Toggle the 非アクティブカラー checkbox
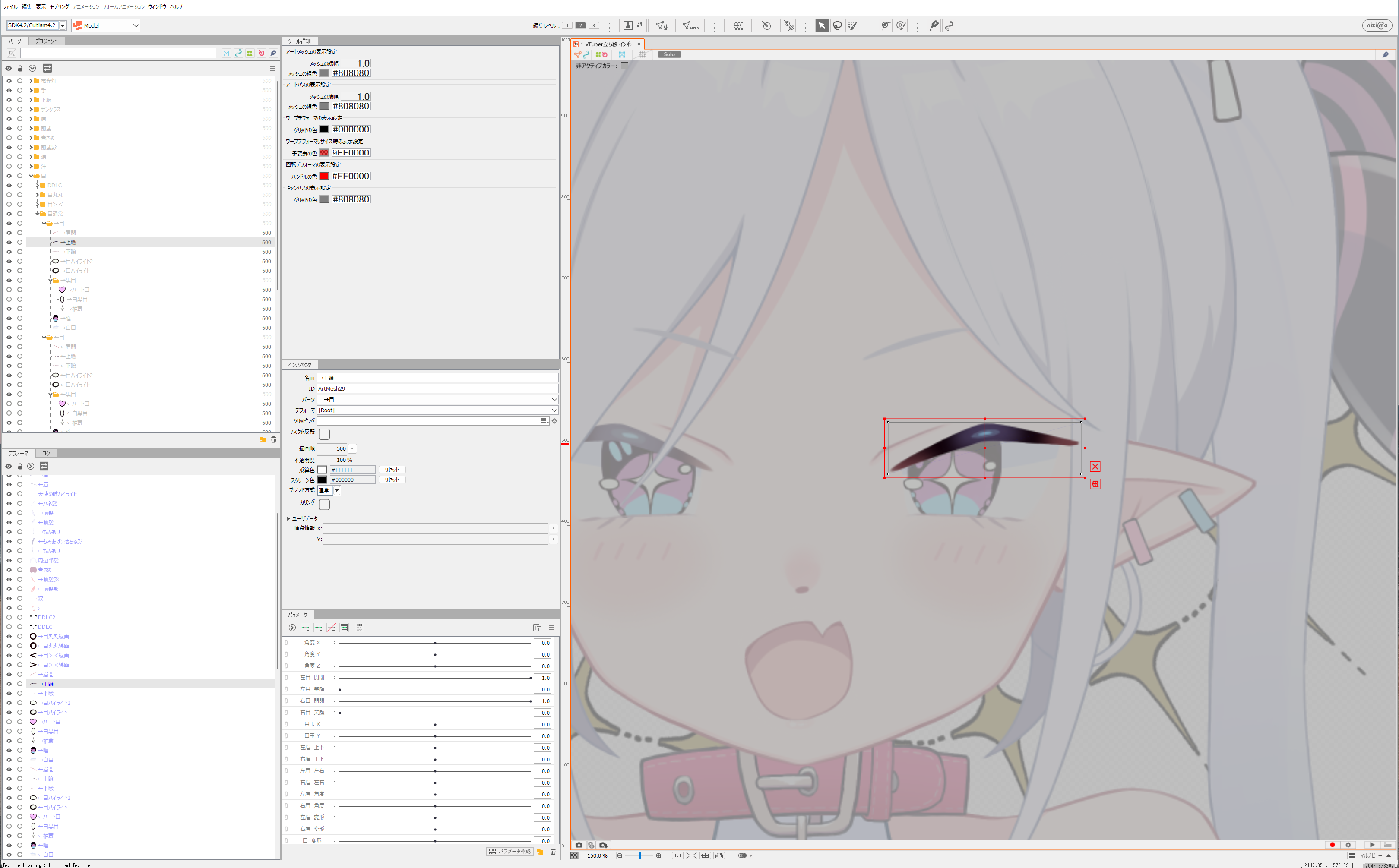 click(x=625, y=66)
